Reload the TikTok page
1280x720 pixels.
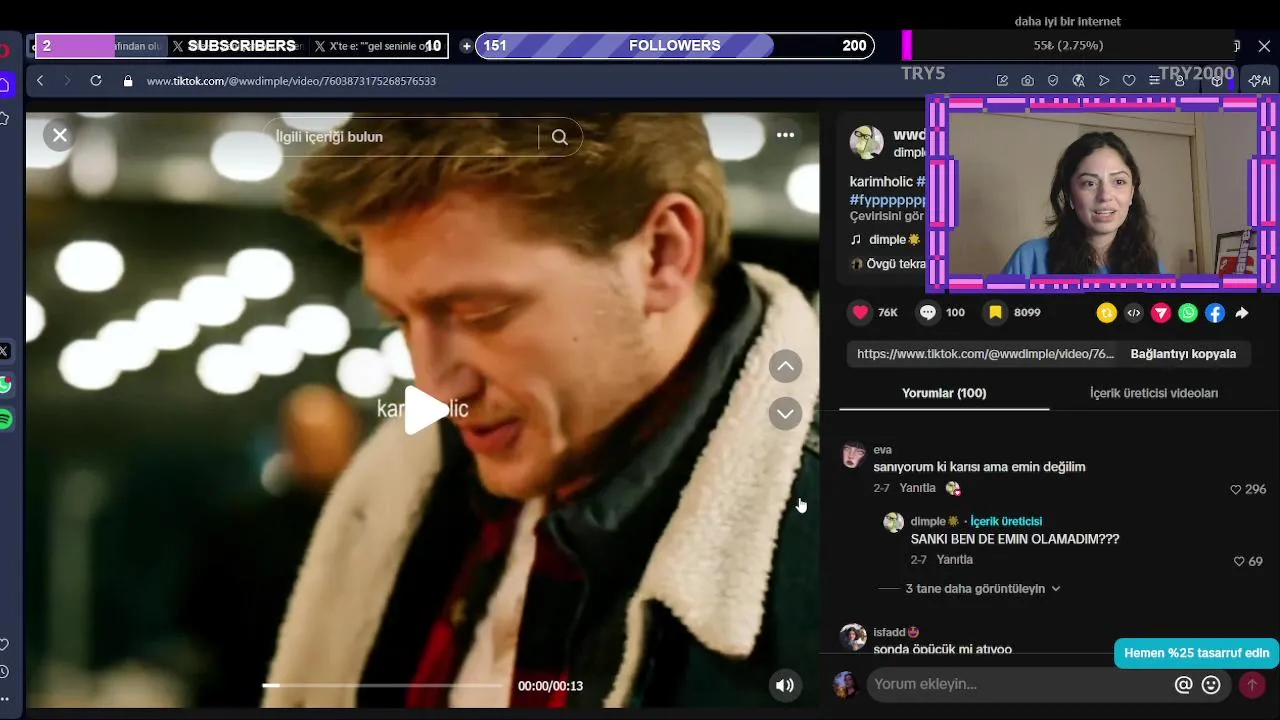pyautogui.click(x=96, y=81)
